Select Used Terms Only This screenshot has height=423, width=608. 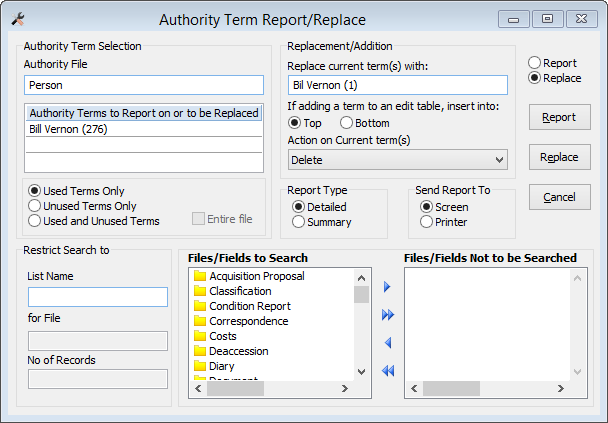click(35, 191)
